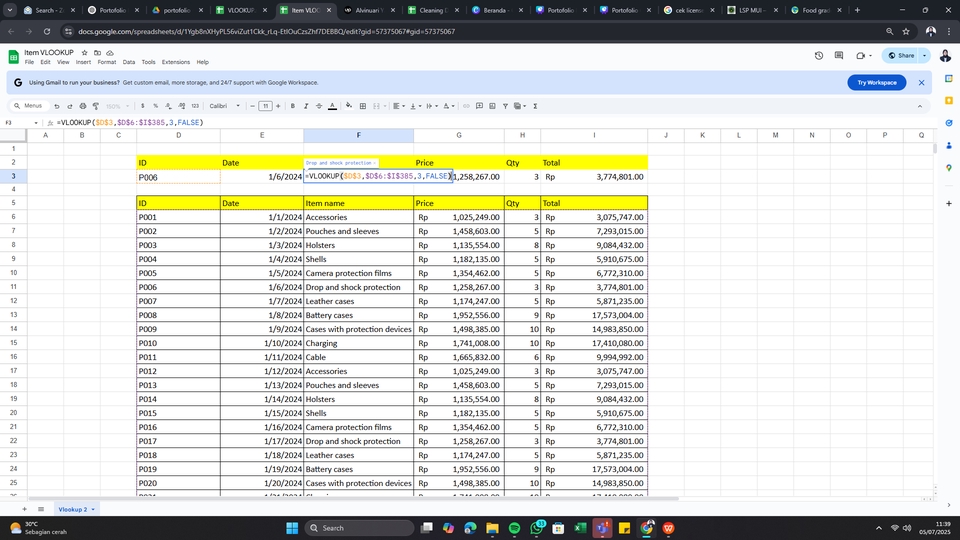This screenshot has height=540, width=960.
Task: Expand the Share options arrow
Action: coord(925,56)
